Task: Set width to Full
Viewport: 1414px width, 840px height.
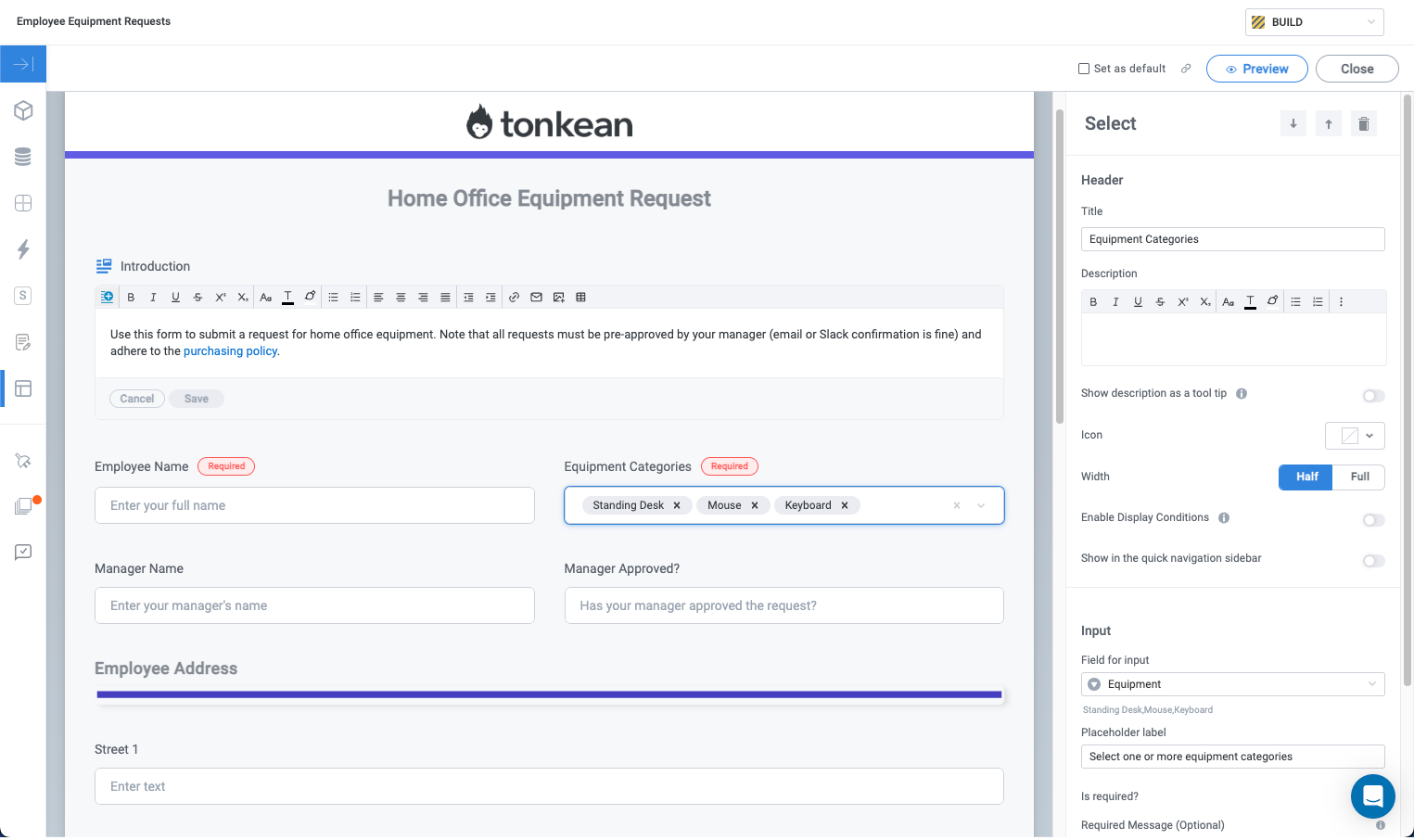Action: pos(1359,477)
